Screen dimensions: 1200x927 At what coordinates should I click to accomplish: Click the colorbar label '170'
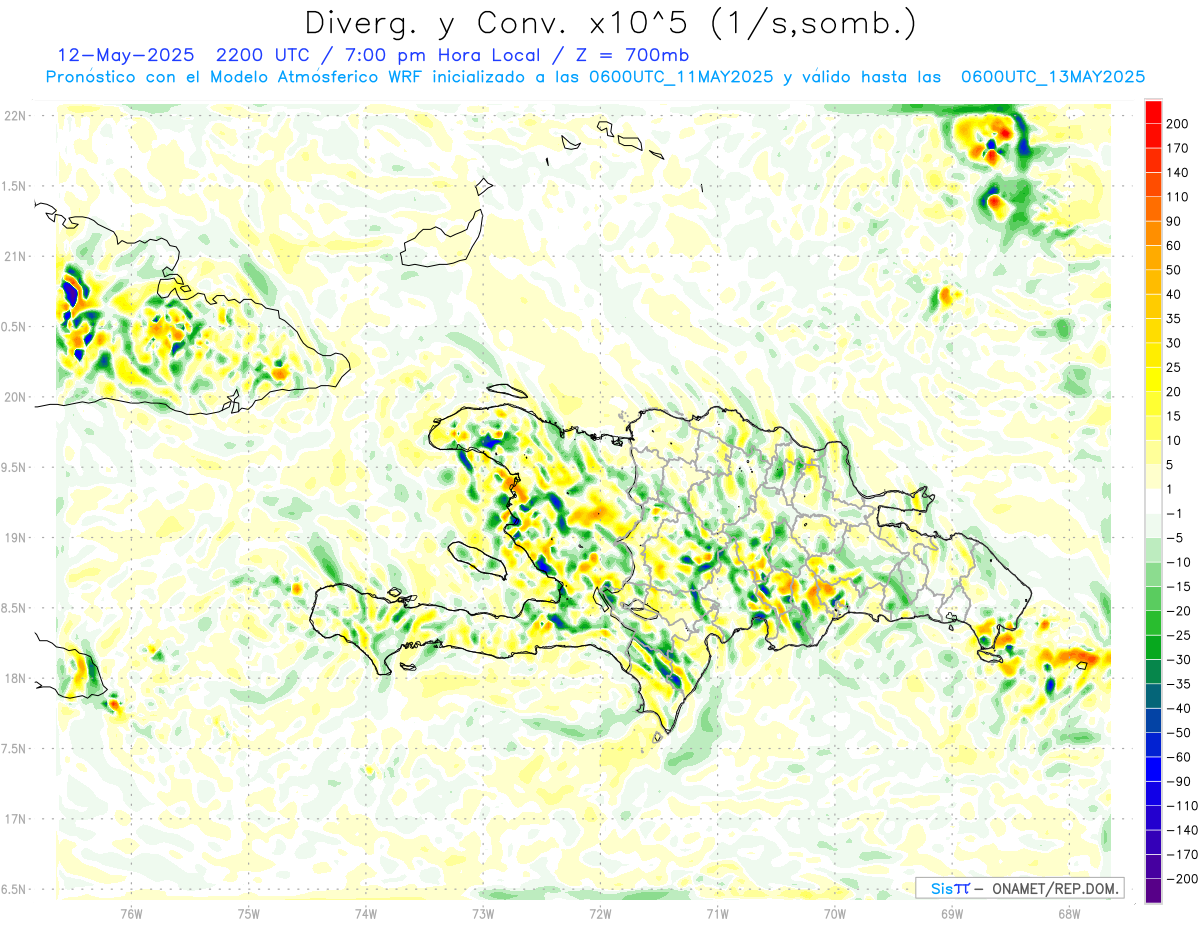1177,148
